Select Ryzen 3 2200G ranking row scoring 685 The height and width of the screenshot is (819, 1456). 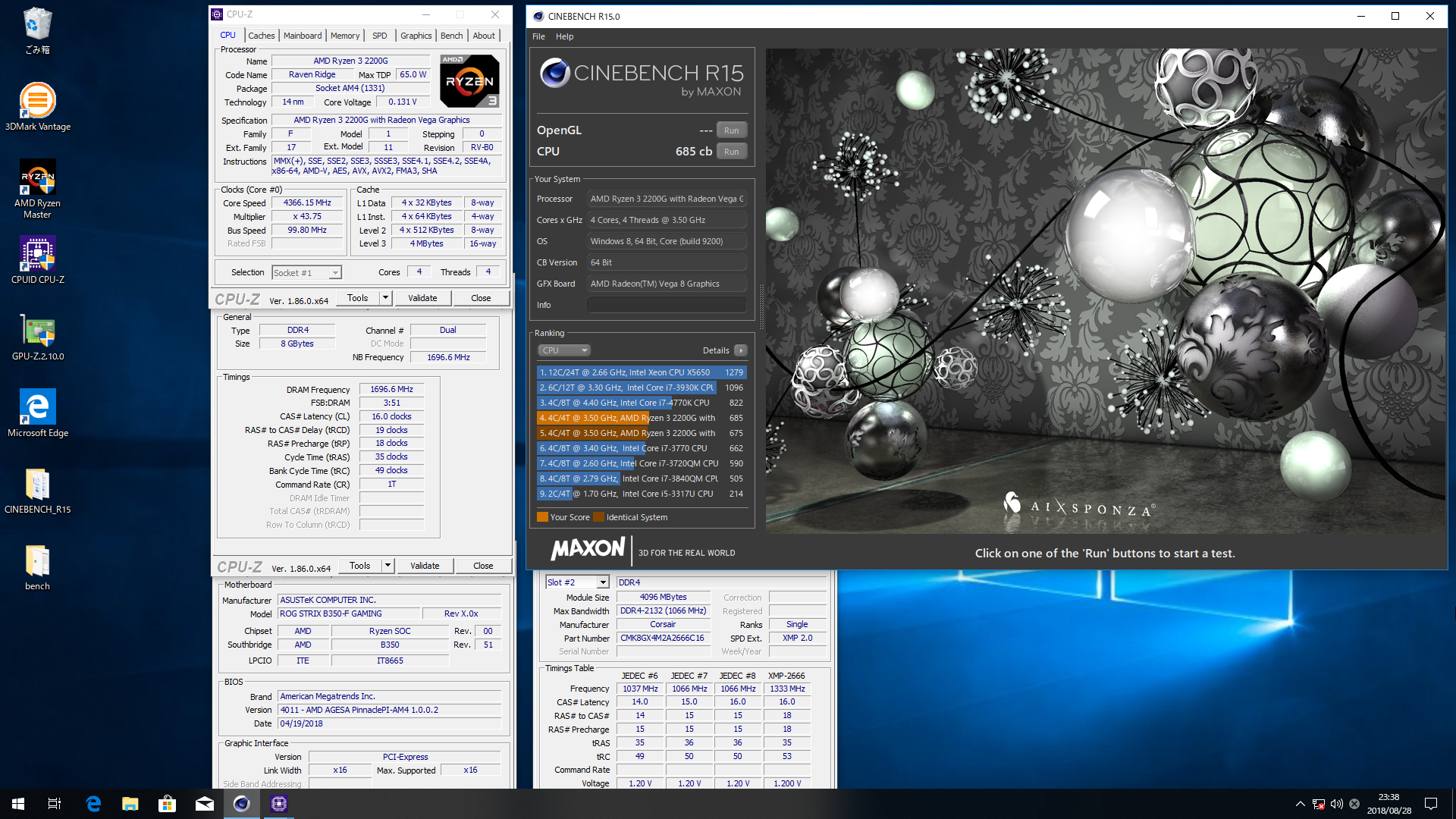[642, 418]
